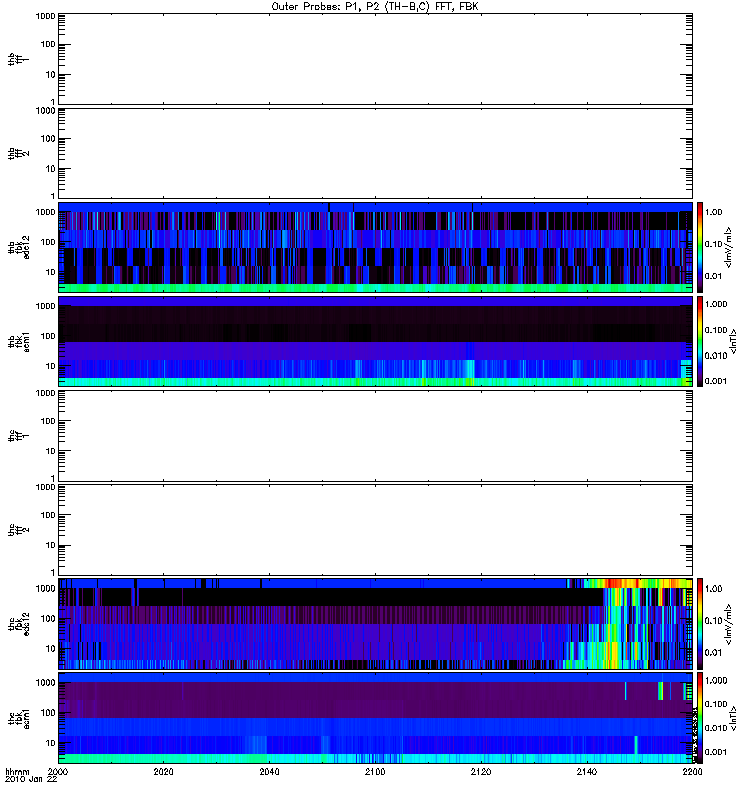Click the "thb fbk scm1" y-axis label

[19, 341]
